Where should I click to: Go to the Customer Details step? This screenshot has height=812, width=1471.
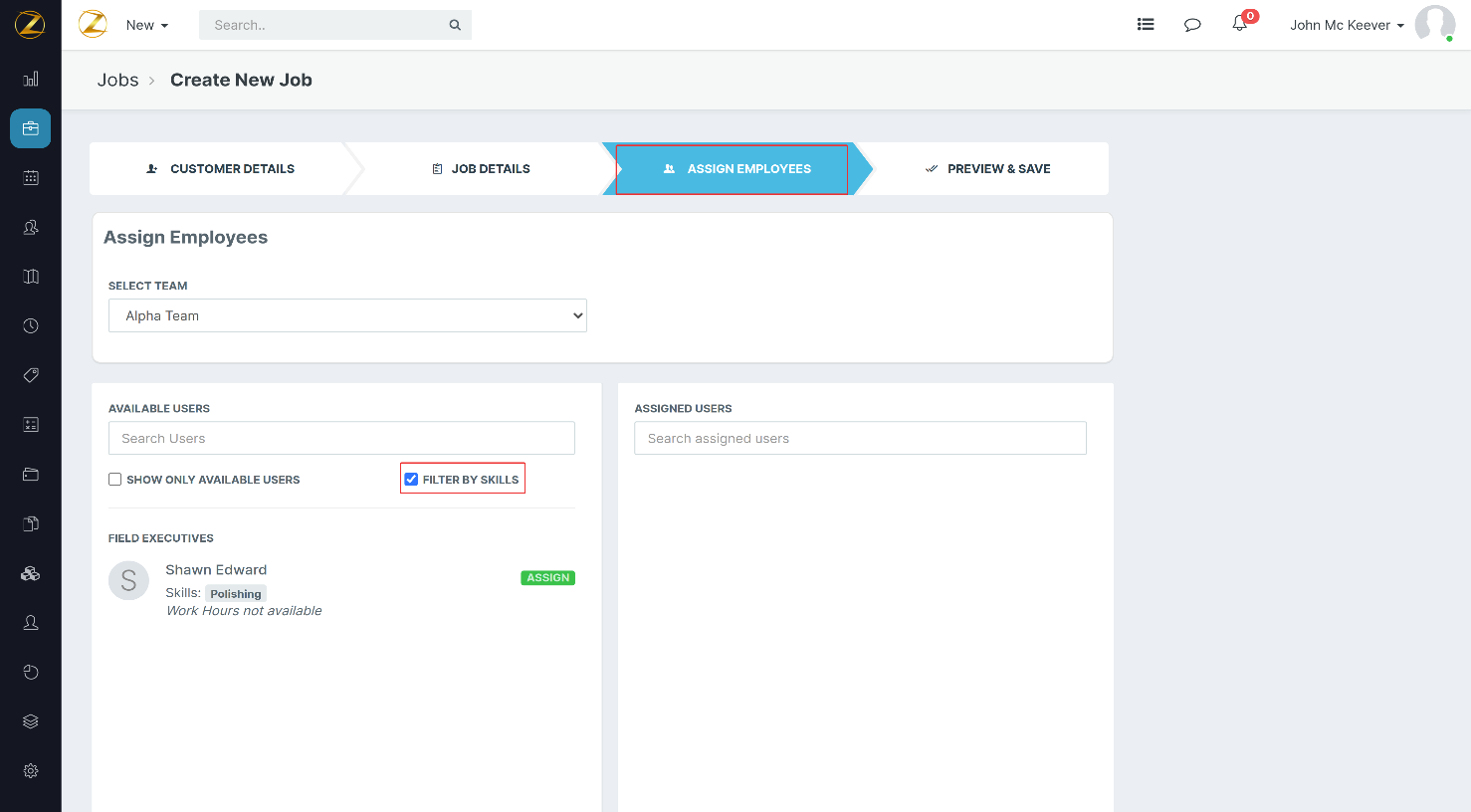coord(220,169)
